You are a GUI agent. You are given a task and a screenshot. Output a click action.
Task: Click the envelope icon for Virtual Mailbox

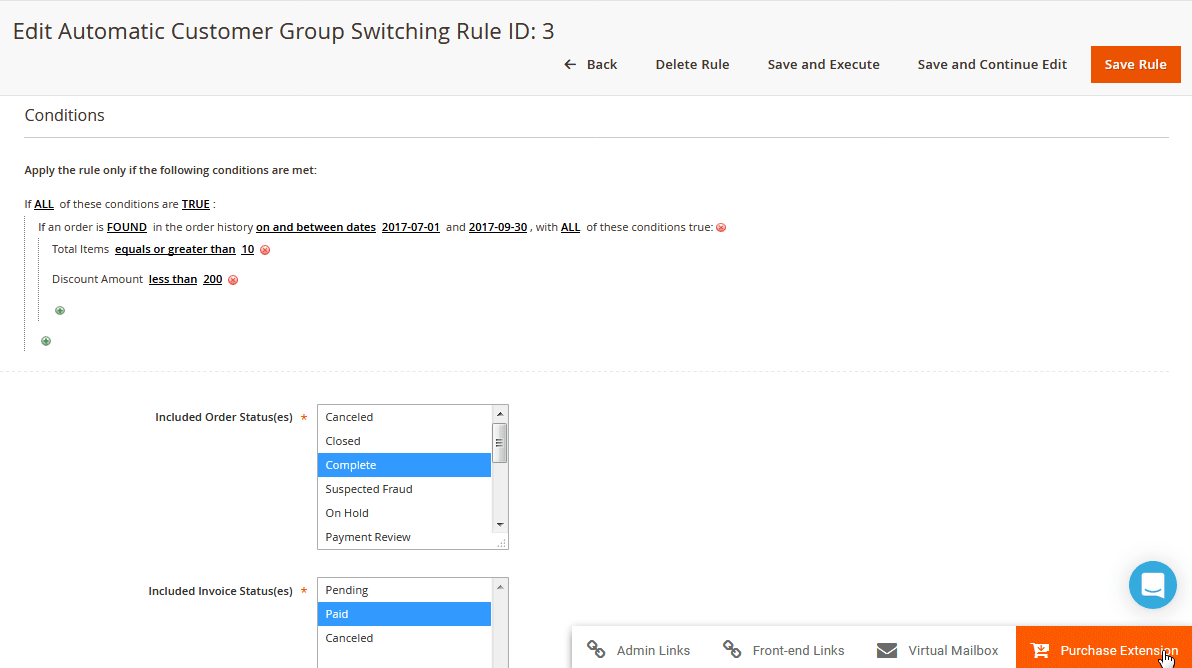click(x=886, y=650)
